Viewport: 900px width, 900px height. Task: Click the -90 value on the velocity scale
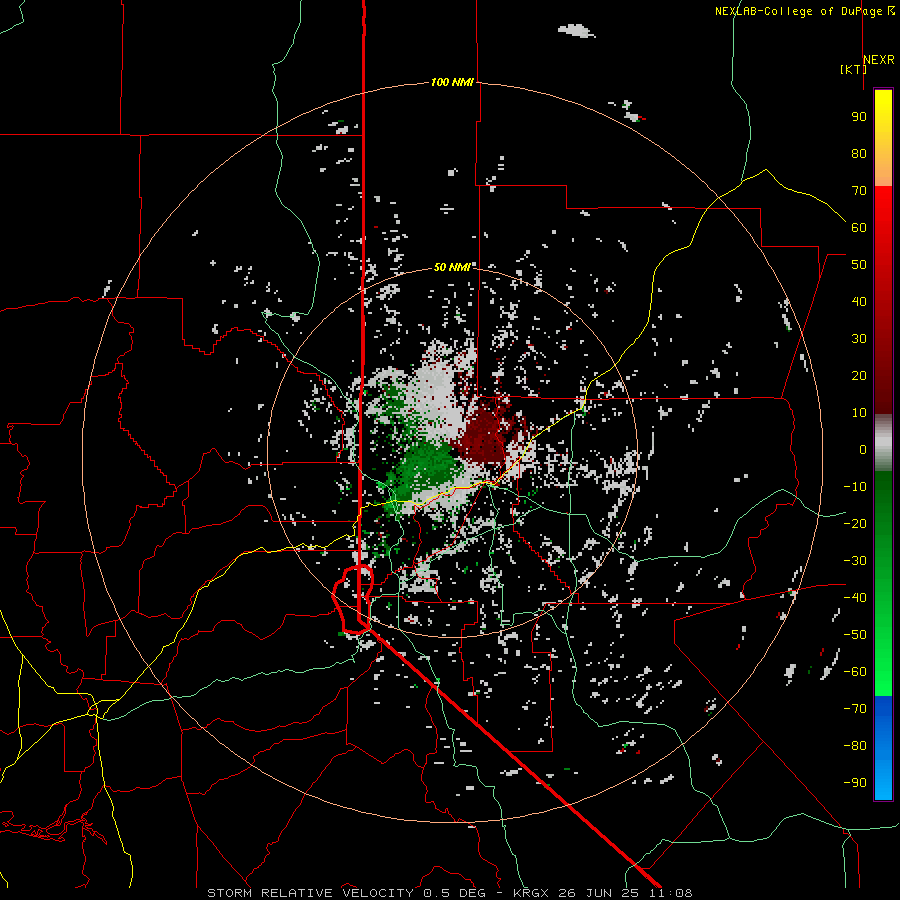pos(855,783)
